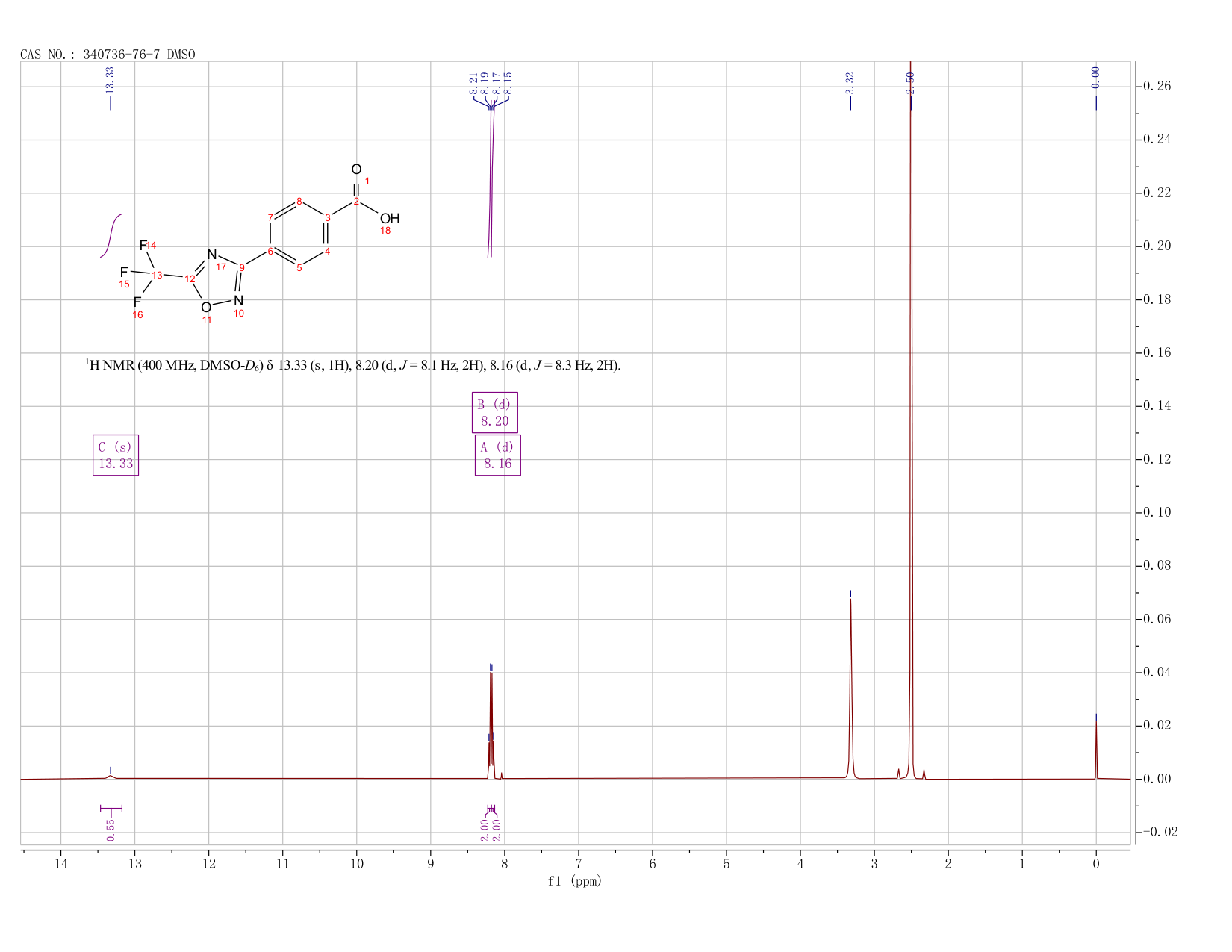The width and height of the screenshot is (1232, 952).
Task: Click the water peak at 3.32 ppm
Action: (x=850, y=687)
